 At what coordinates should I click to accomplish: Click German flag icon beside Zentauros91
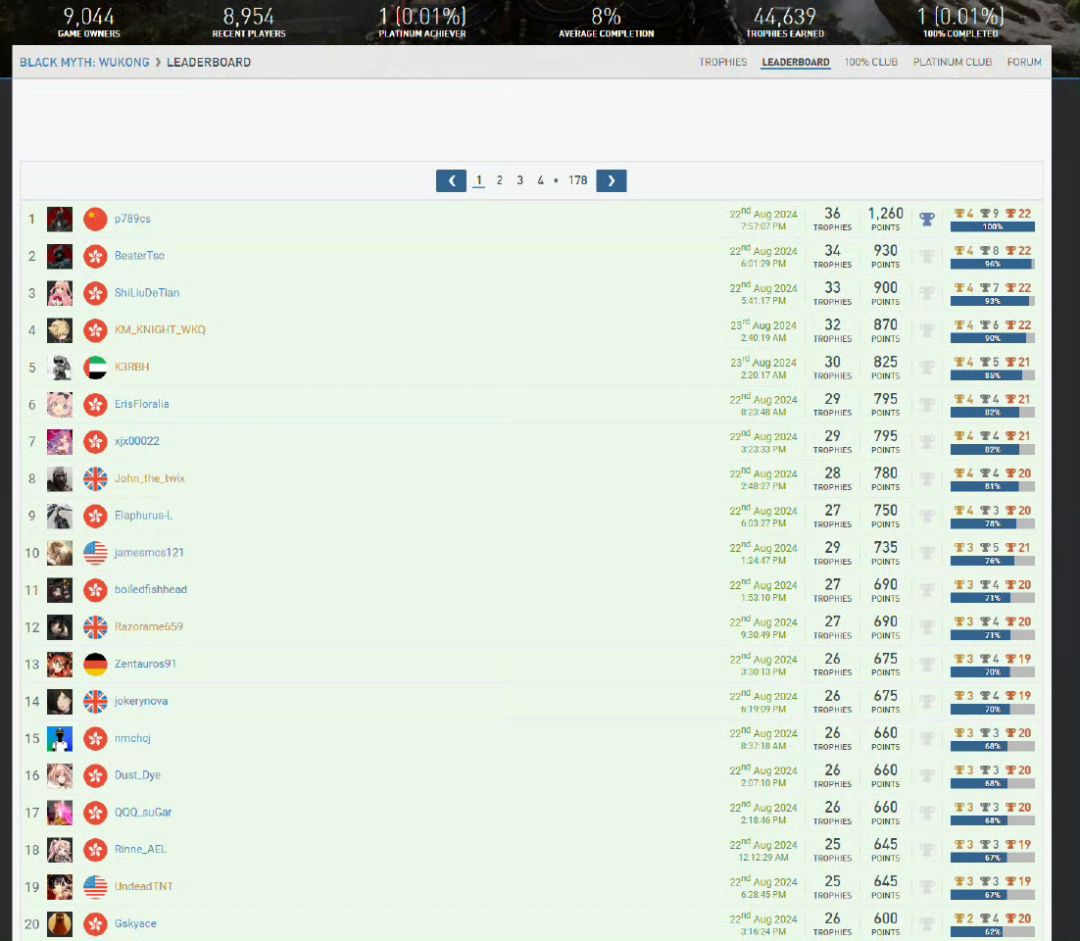[95, 664]
